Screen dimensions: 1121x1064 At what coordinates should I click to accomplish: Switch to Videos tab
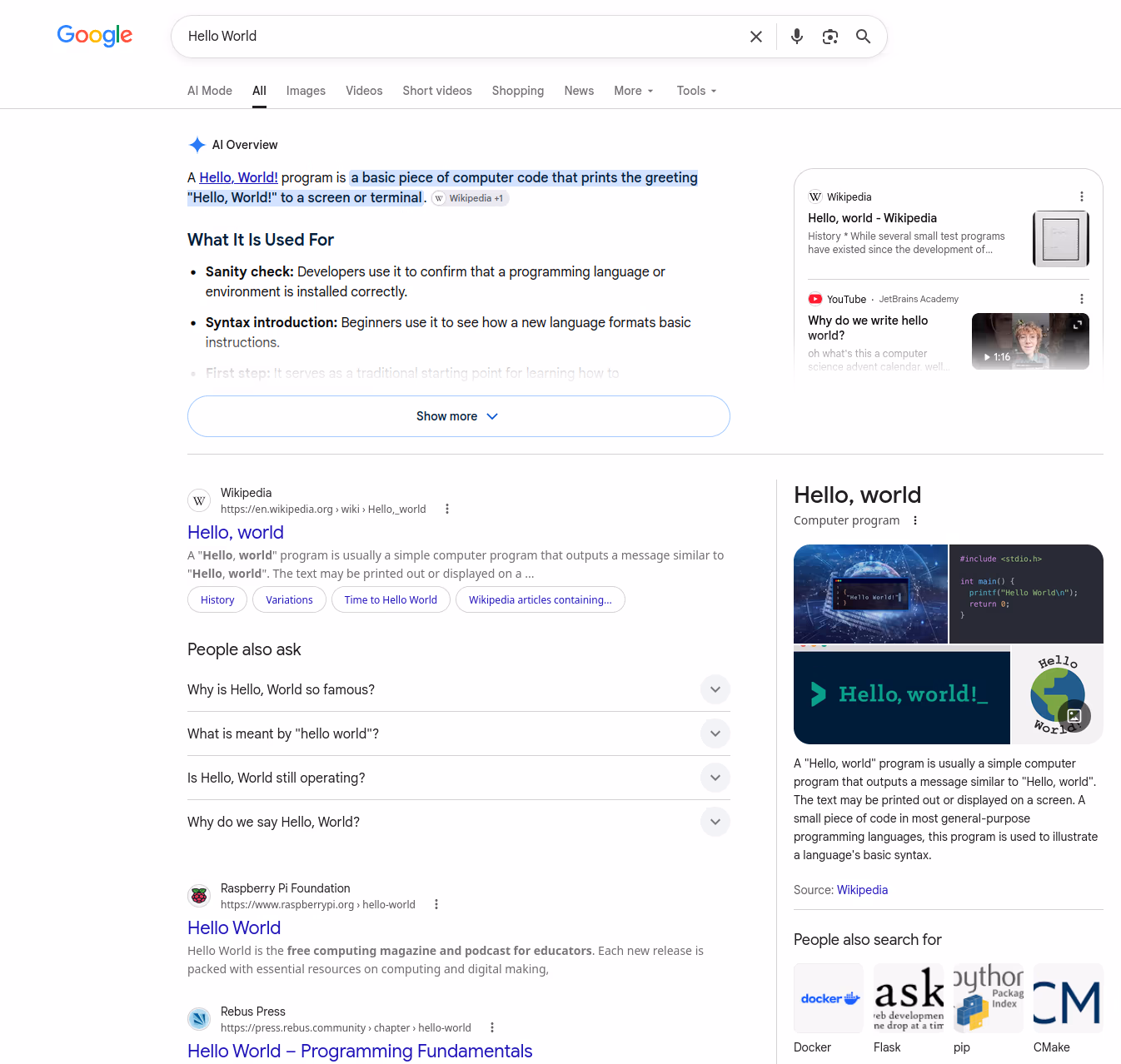click(364, 91)
